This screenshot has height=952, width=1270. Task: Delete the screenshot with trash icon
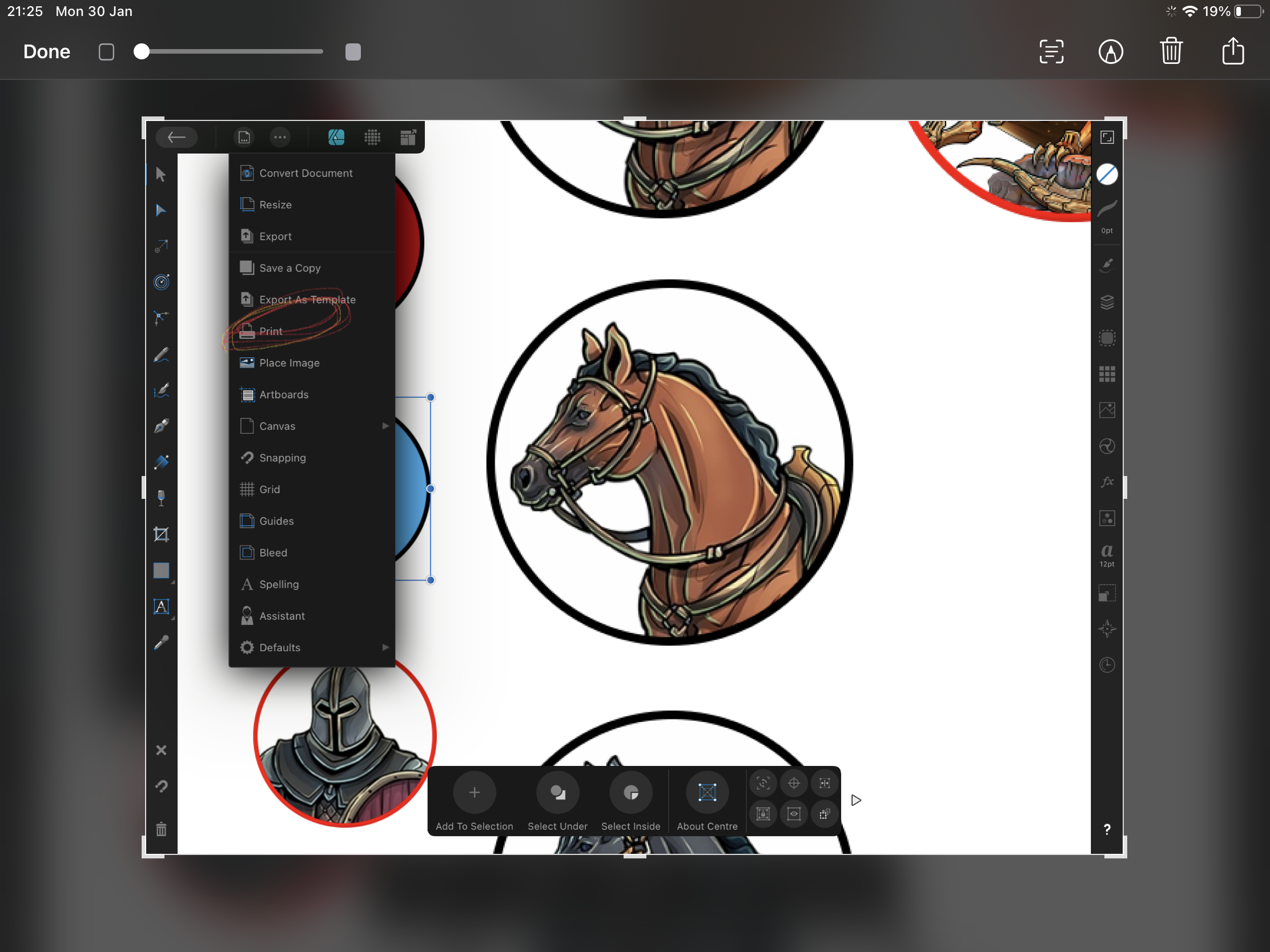pos(1171,51)
